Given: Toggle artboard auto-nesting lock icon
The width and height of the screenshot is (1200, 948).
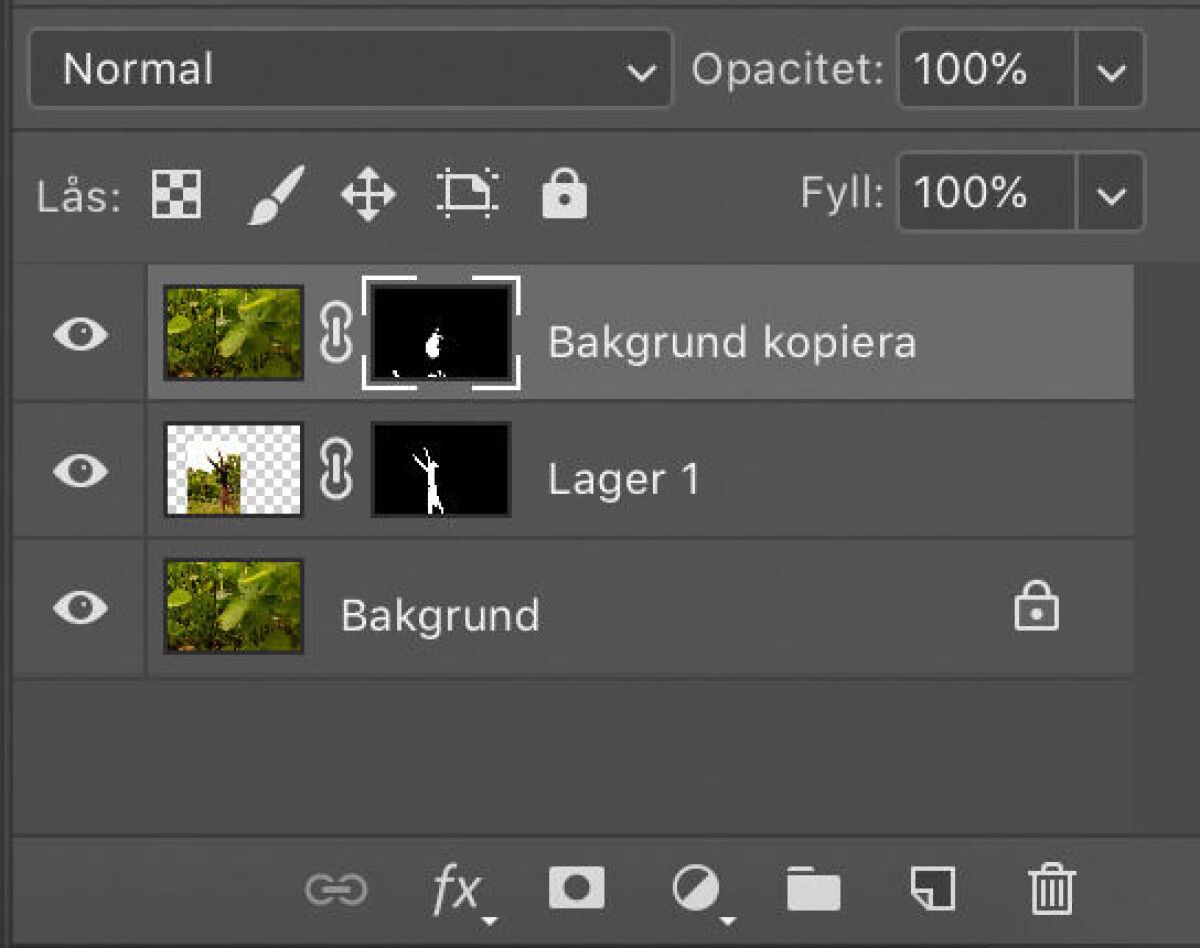Looking at the screenshot, I should tap(468, 194).
